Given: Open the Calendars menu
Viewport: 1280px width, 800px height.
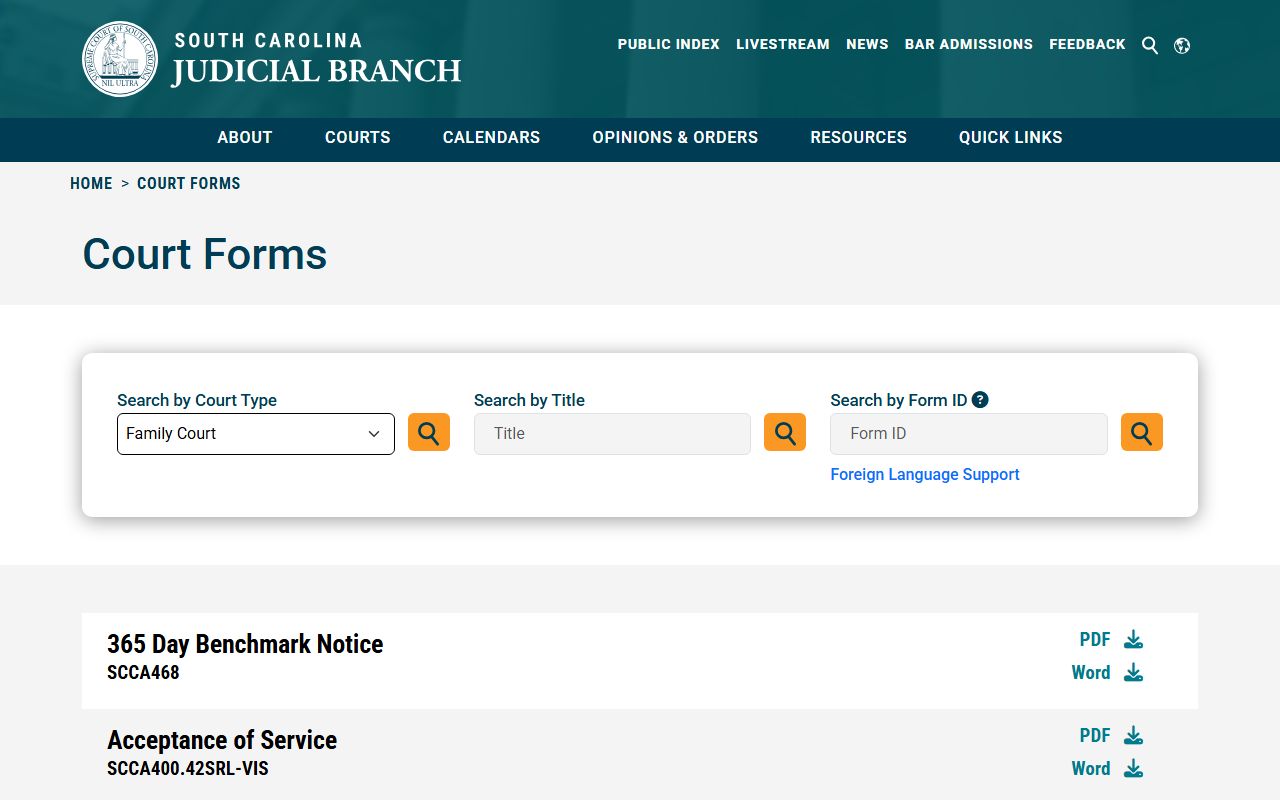Looking at the screenshot, I should [491, 138].
